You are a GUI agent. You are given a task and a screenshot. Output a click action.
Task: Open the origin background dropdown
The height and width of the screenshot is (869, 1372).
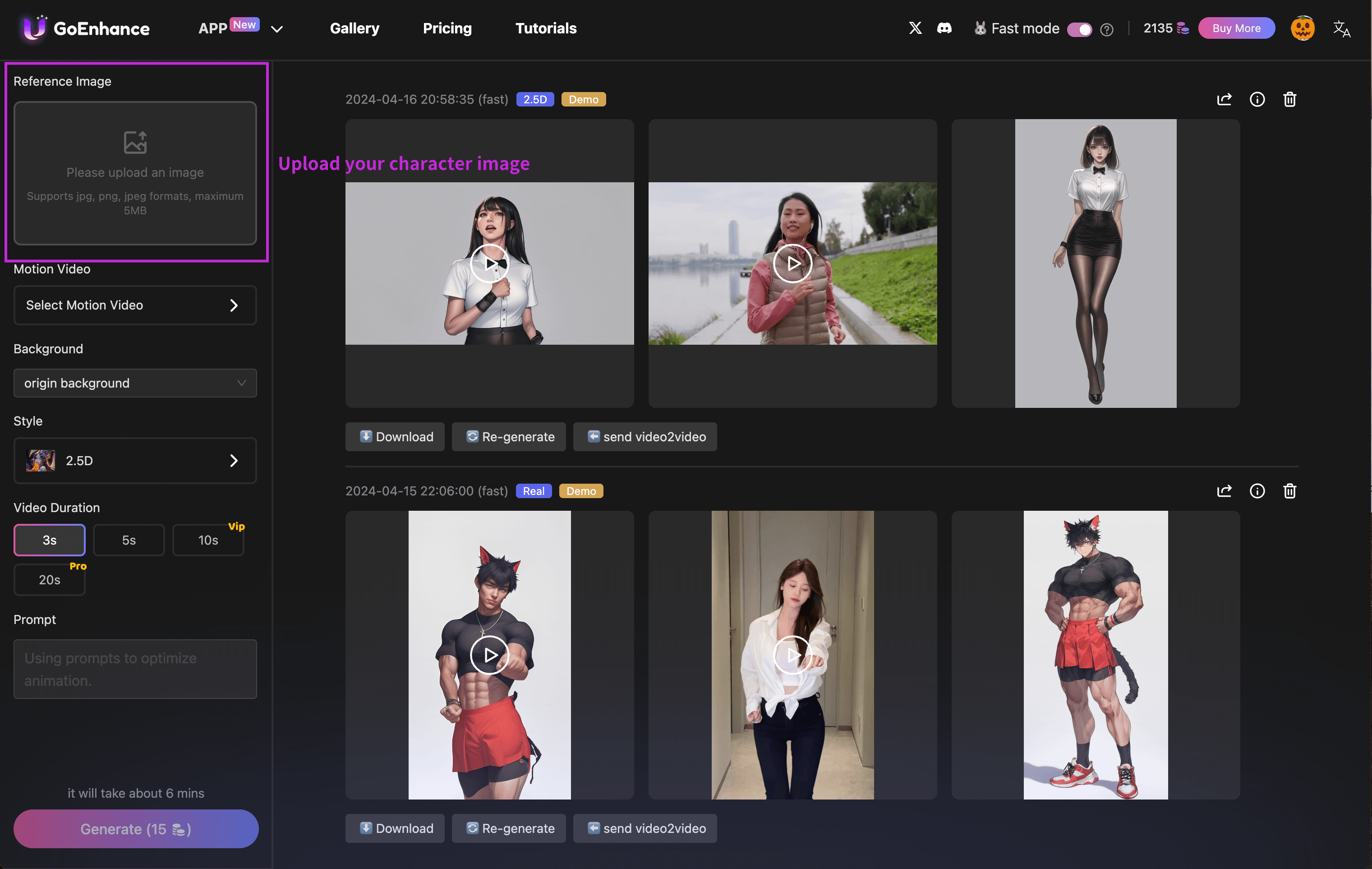[135, 383]
